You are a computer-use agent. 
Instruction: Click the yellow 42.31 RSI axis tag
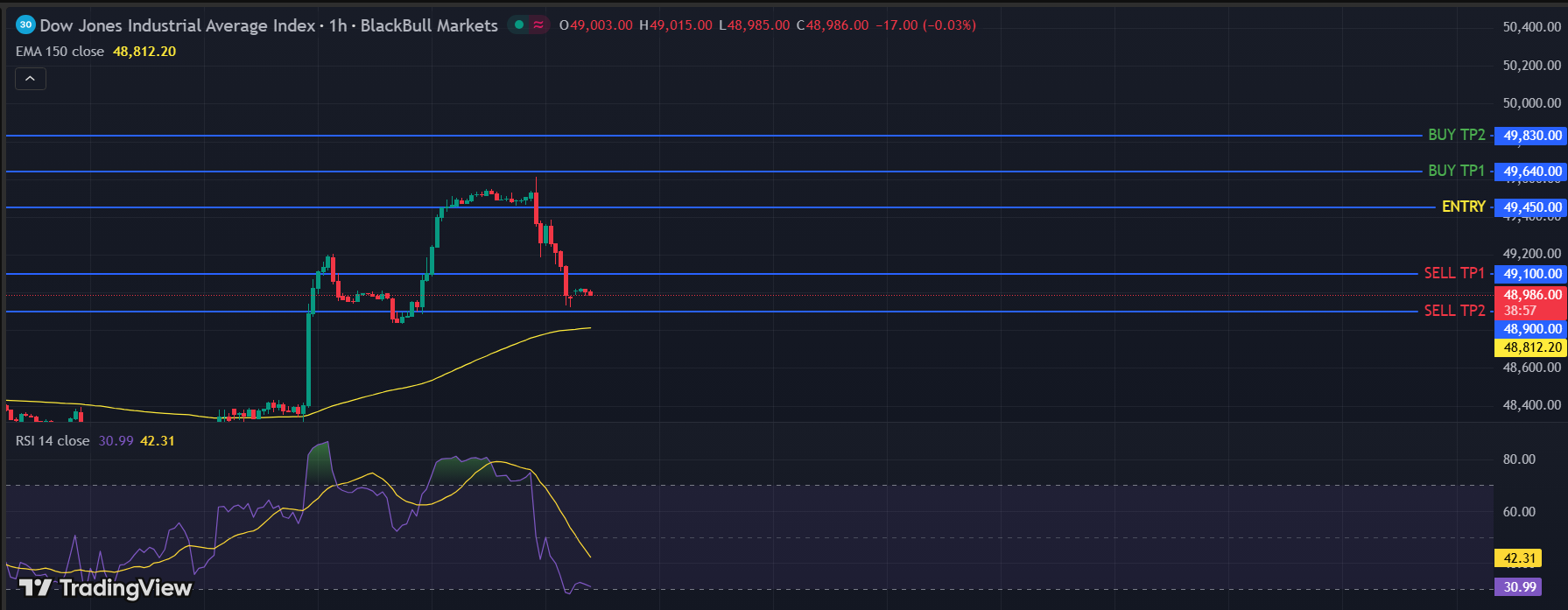(1519, 558)
